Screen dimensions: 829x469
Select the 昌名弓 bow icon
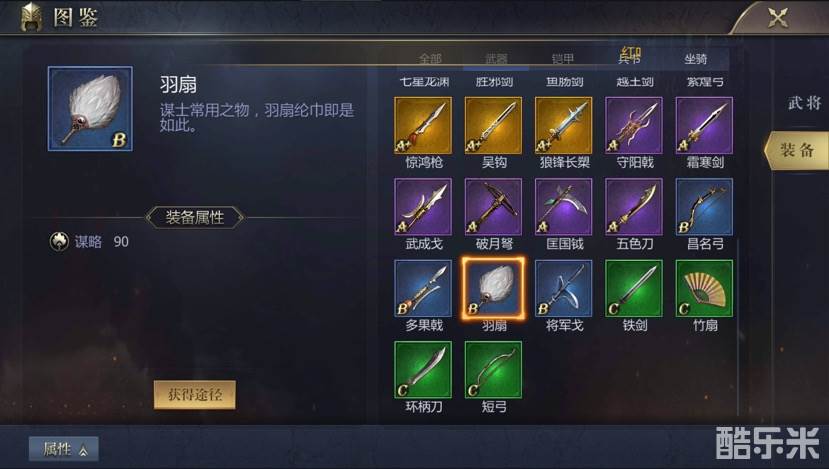coord(704,207)
